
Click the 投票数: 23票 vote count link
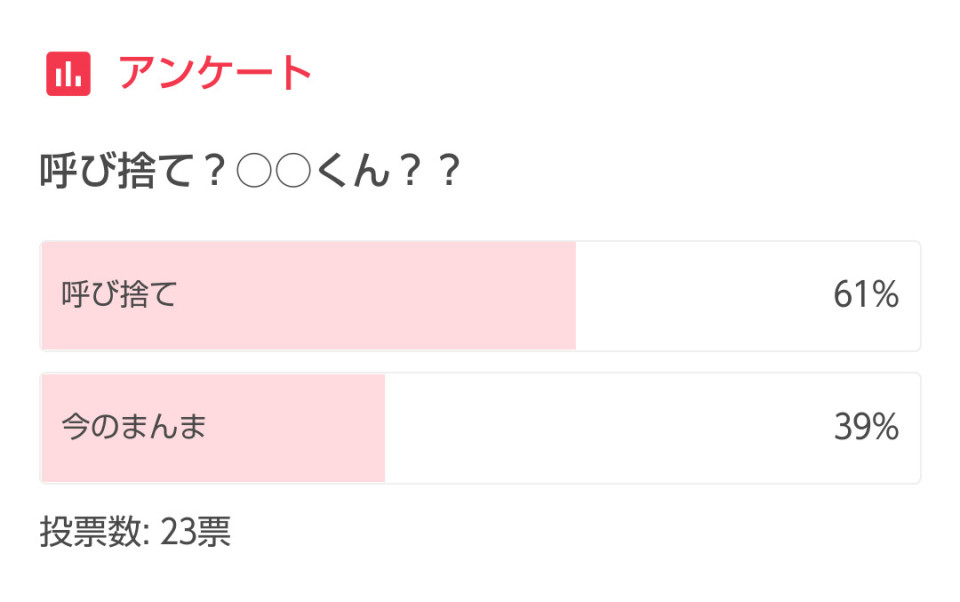tap(137, 534)
